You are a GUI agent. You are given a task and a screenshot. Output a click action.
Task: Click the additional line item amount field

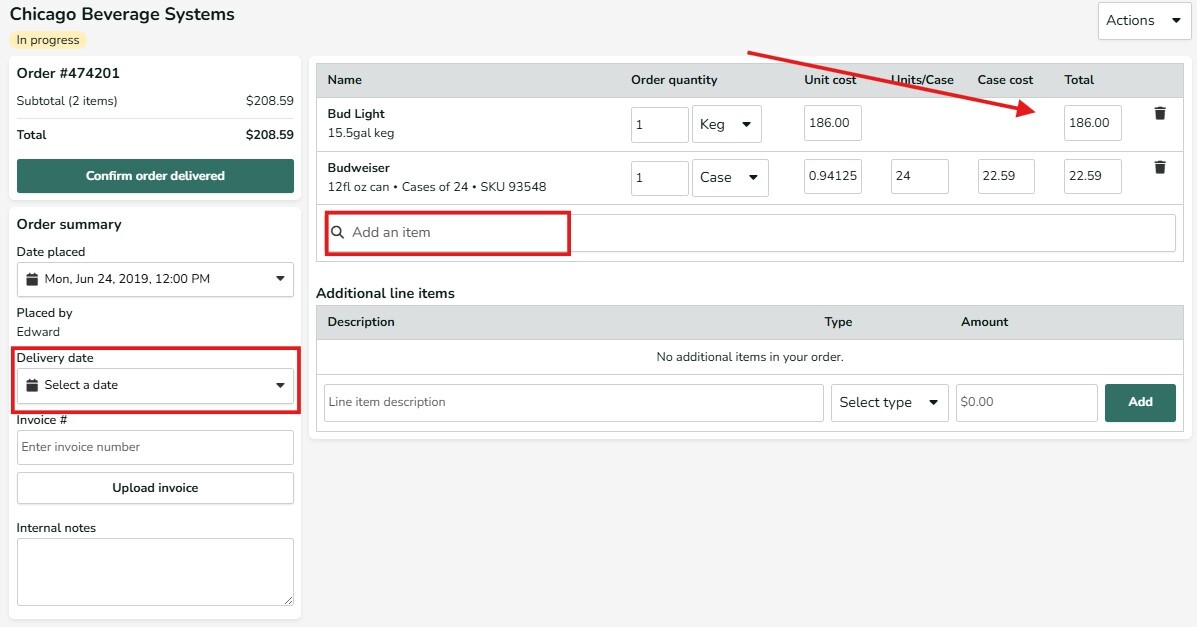pyautogui.click(x=1026, y=402)
